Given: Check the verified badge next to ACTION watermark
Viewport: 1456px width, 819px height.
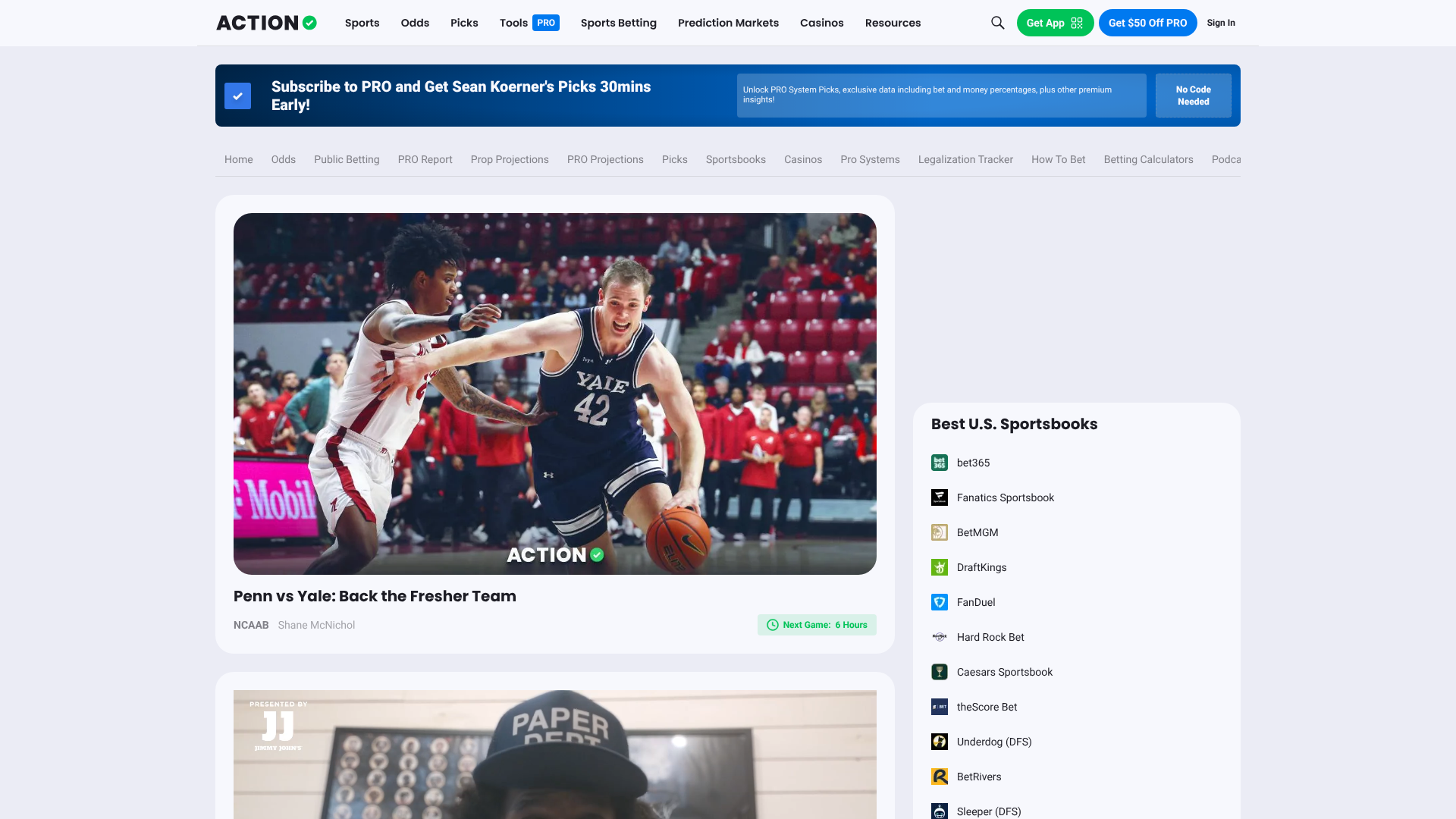Looking at the screenshot, I should [x=596, y=555].
